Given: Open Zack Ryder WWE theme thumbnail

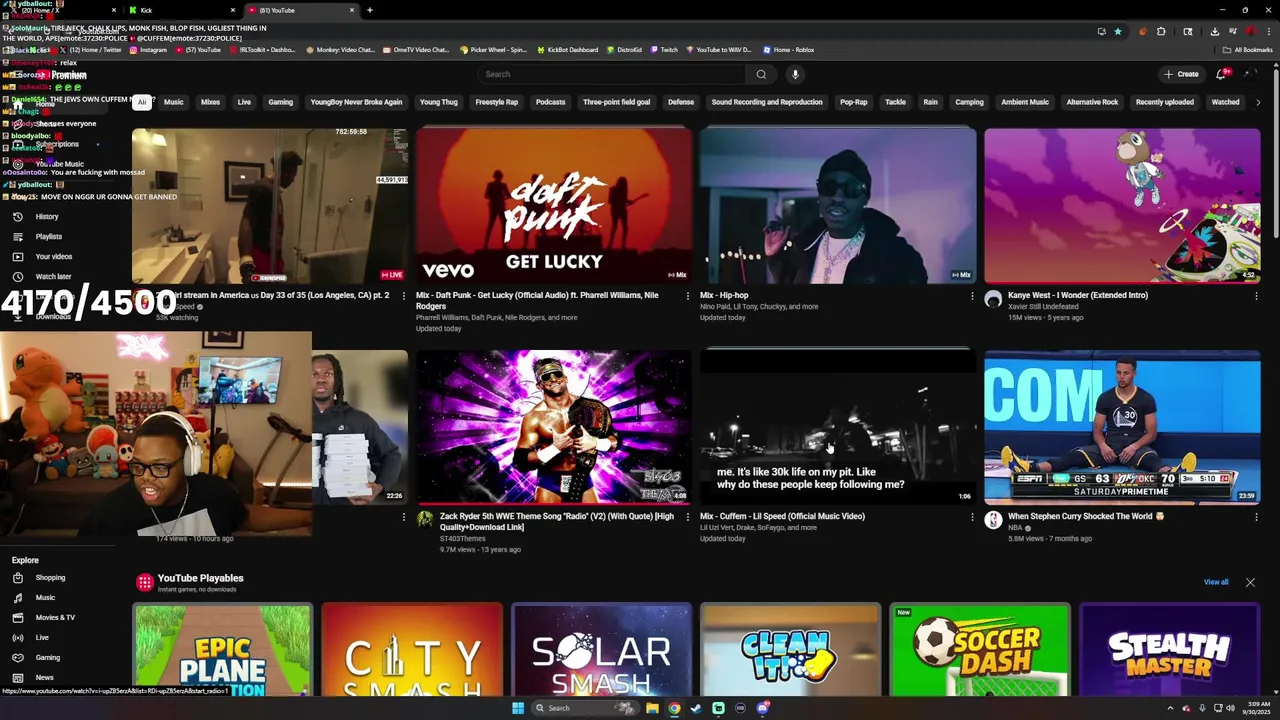Looking at the screenshot, I should 554,427.
